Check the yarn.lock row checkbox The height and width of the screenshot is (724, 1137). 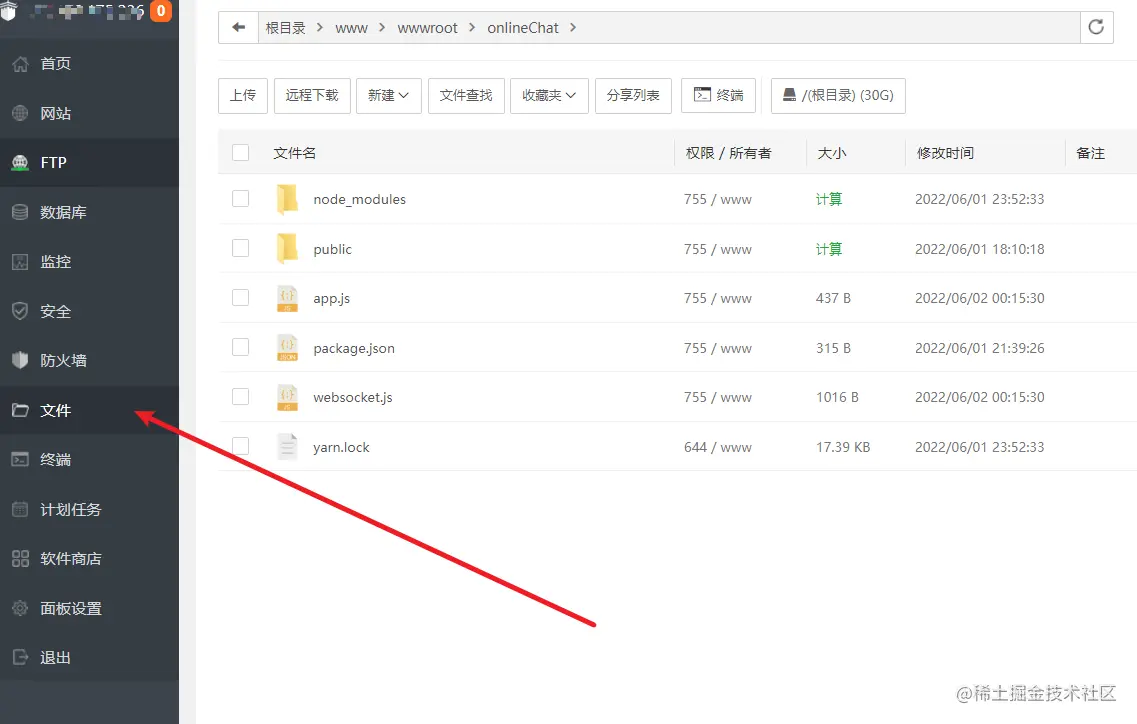click(x=241, y=446)
